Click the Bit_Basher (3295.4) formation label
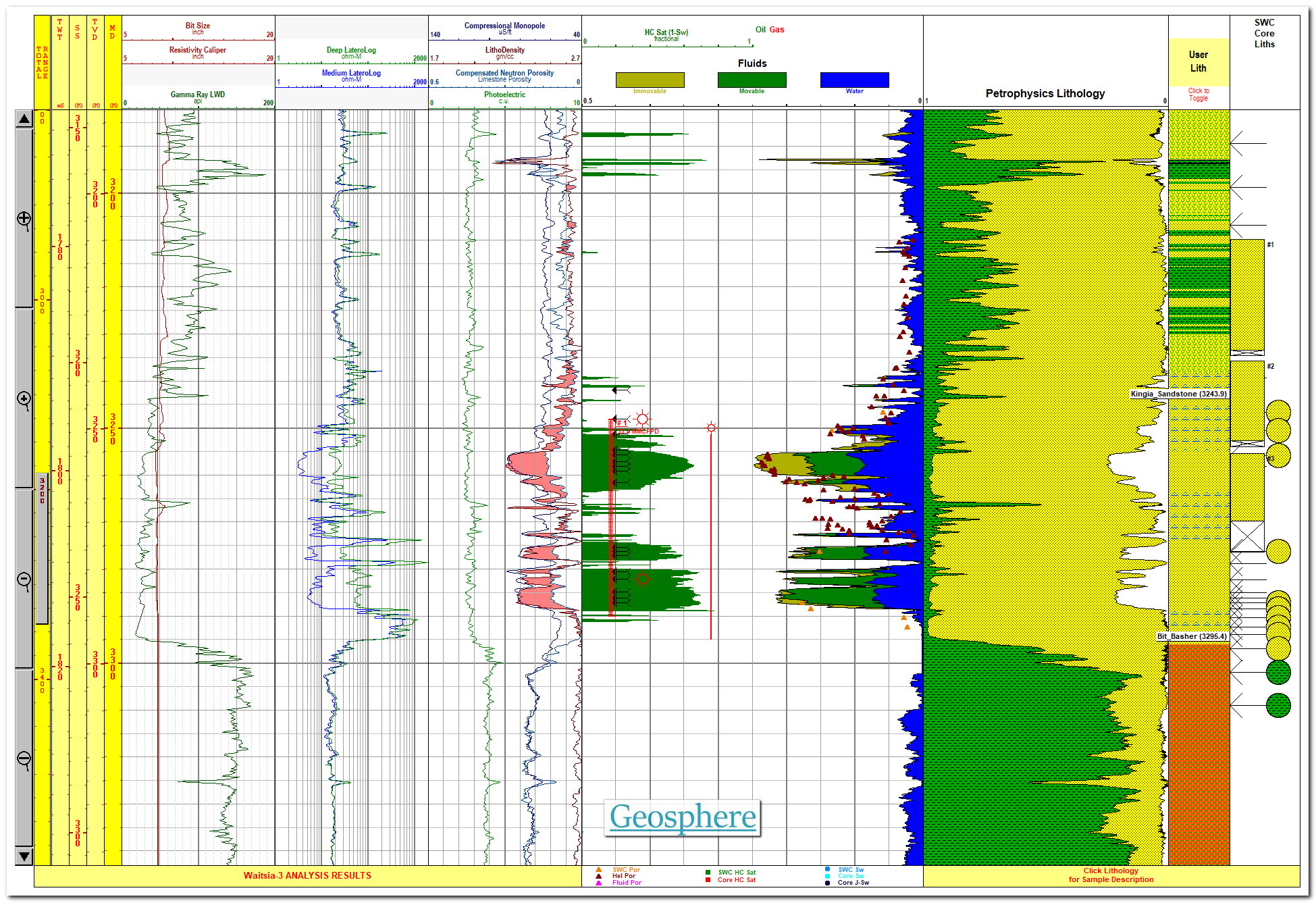The image size is (1316, 903). pos(1192,636)
